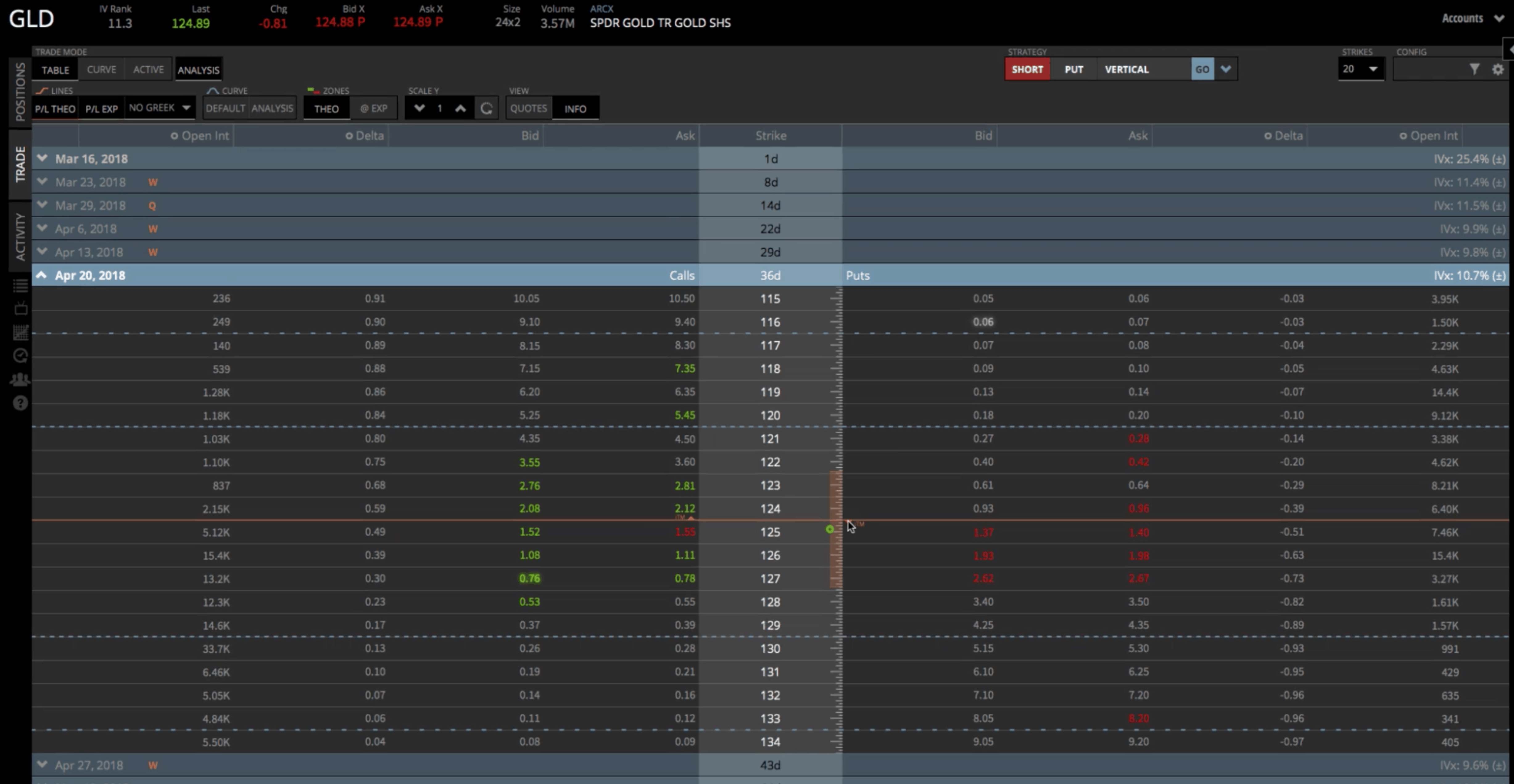Expand the Mar 16, 2018 expiration
1514x784 pixels.
[x=42, y=159]
